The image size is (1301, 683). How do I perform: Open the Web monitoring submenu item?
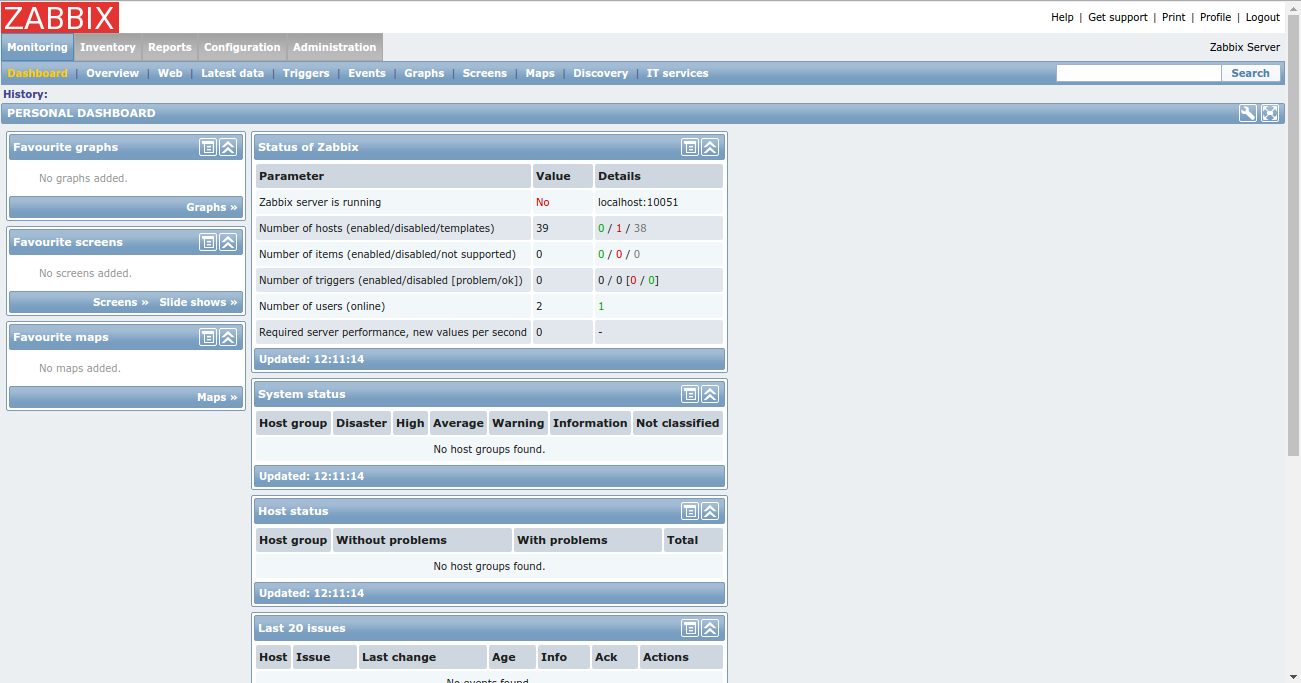pos(170,73)
